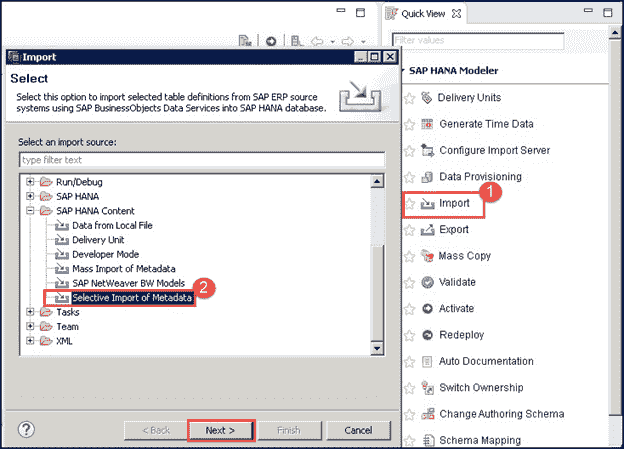Screen dimensions: 624x449
Task: Star the Validate entry
Action: [x=410, y=283]
